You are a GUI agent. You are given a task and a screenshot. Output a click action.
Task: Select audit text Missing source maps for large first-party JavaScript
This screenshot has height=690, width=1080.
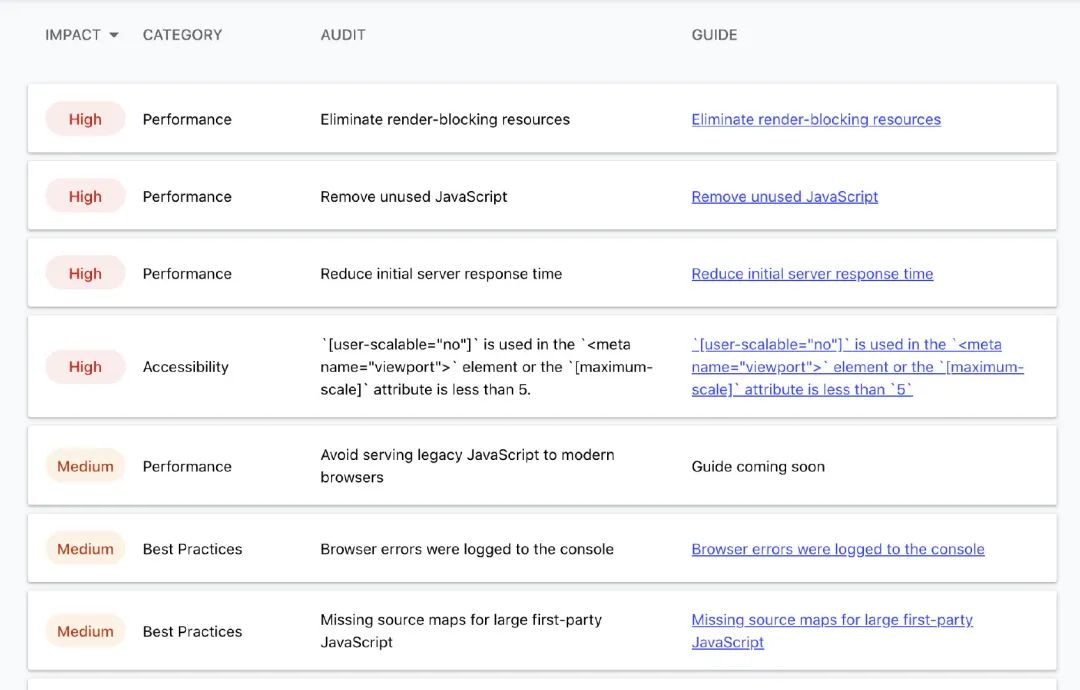click(461, 631)
